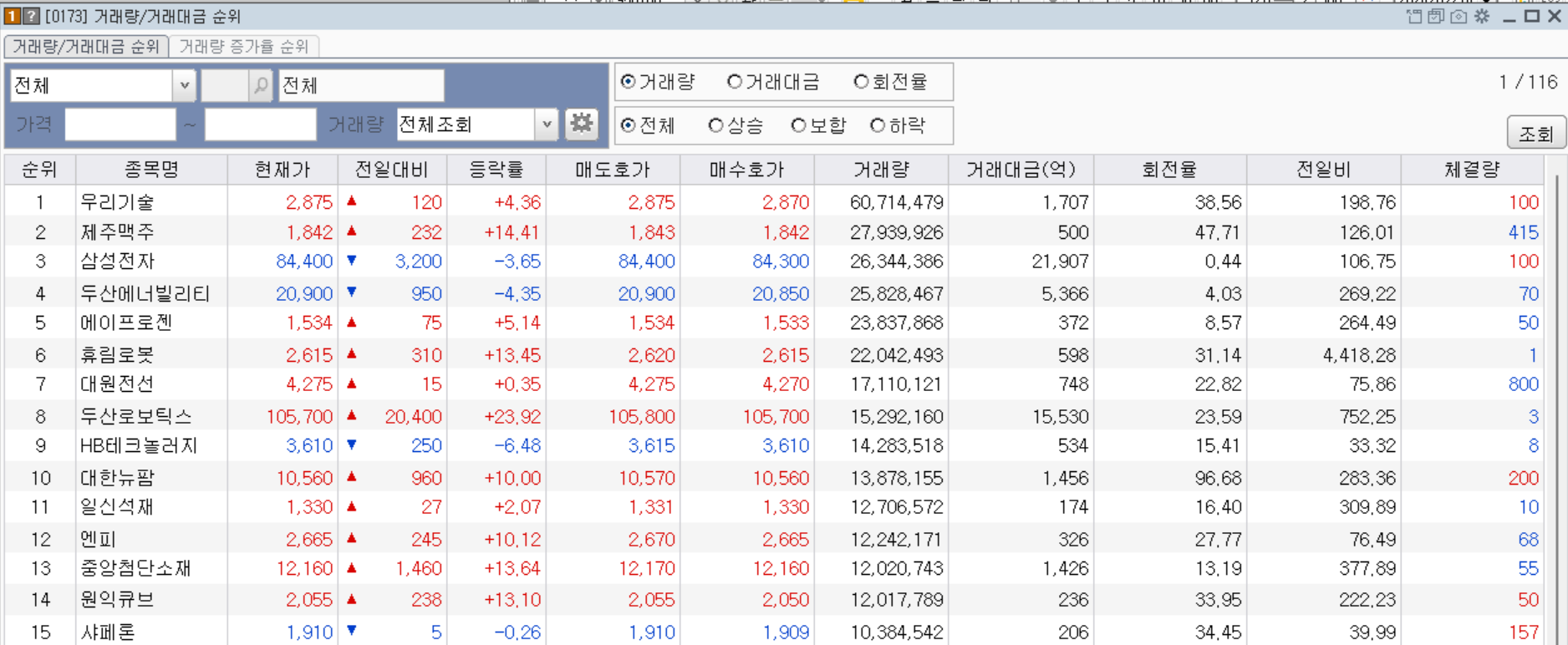Select the 회전율 radio button
The width and height of the screenshot is (1568, 645).
[x=891, y=82]
